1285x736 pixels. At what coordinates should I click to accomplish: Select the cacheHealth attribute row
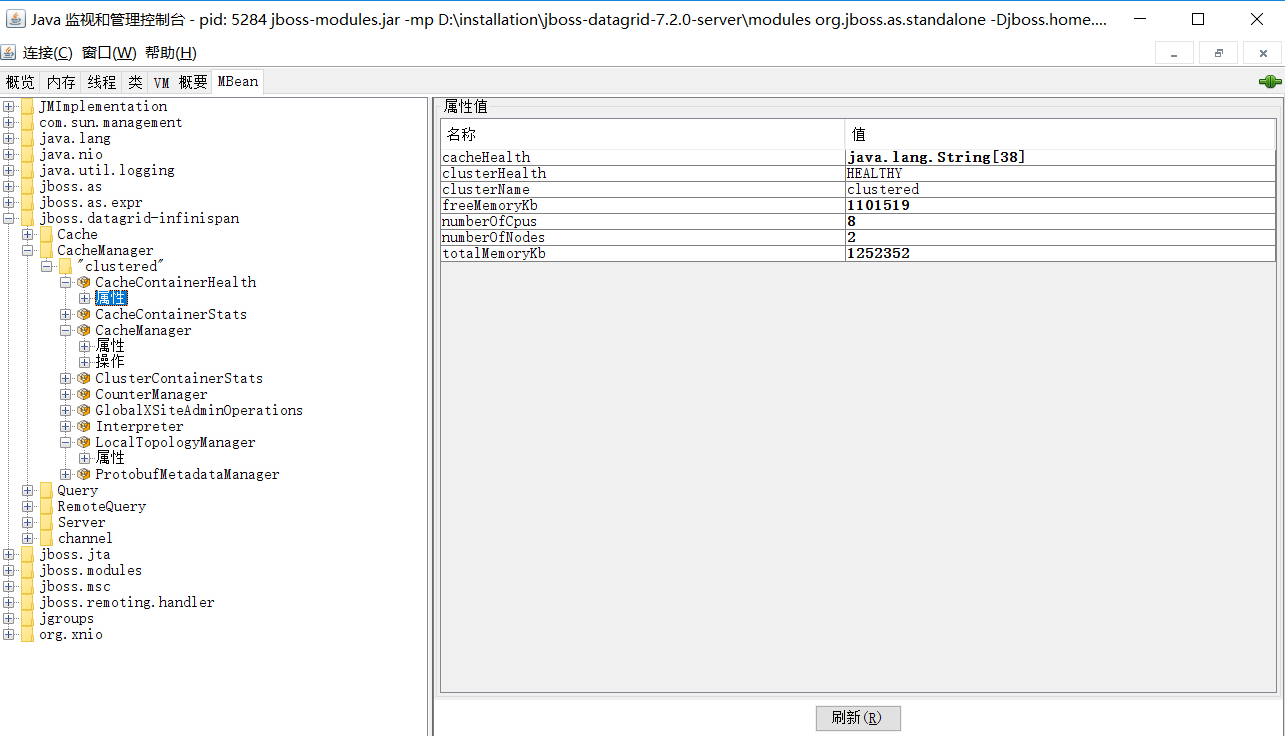point(858,158)
